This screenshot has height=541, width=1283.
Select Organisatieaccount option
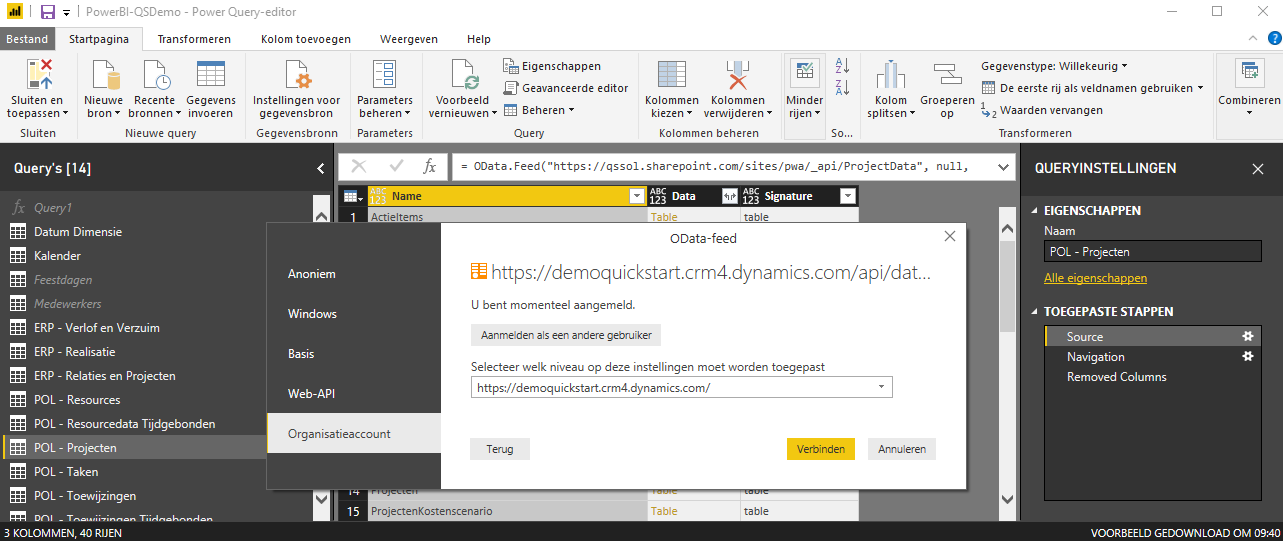354,433
